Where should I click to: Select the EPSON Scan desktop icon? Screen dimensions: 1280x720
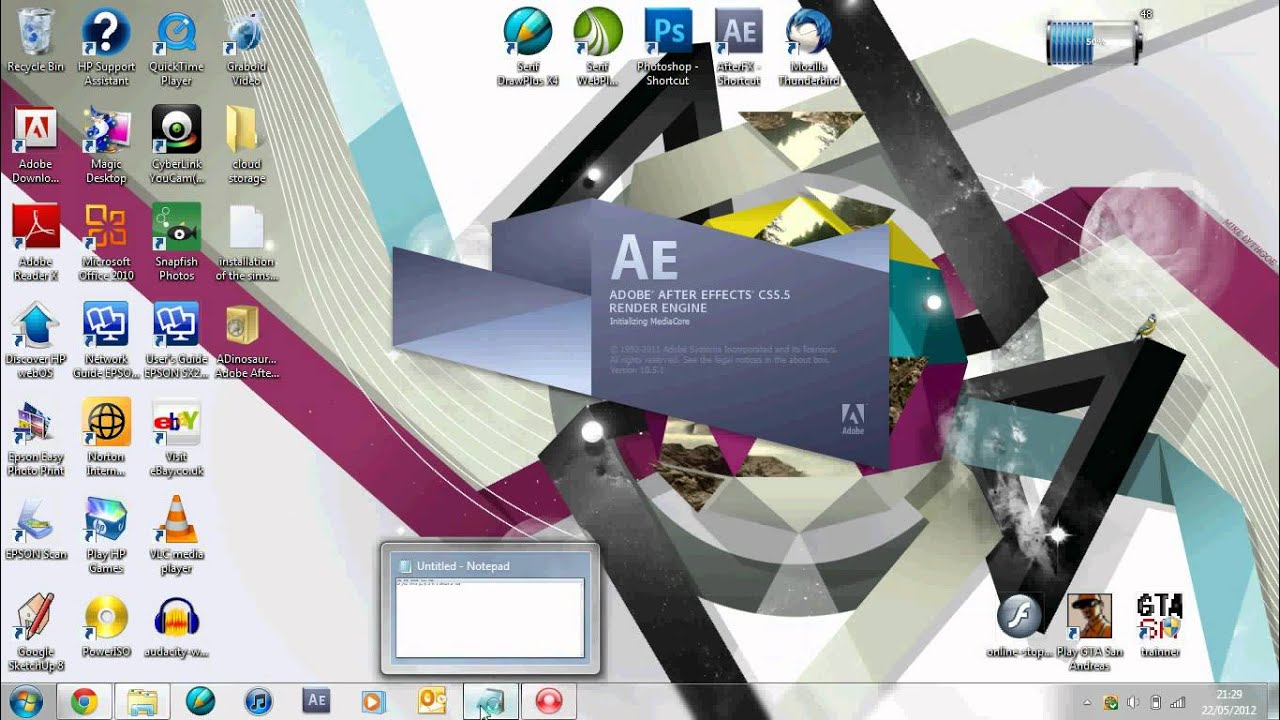point(35,528)
